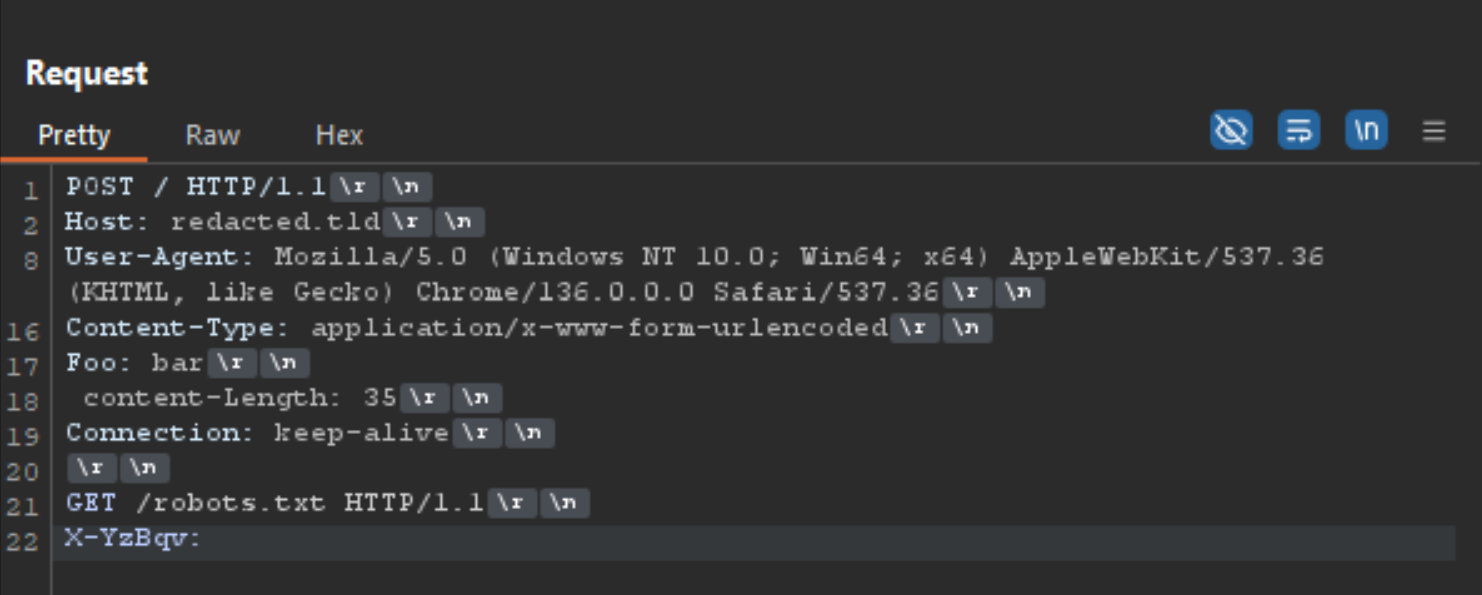Toggle the hide non-printable eye icon
This screenshot has width=1482, height=595.
[x=1231, y=131]
